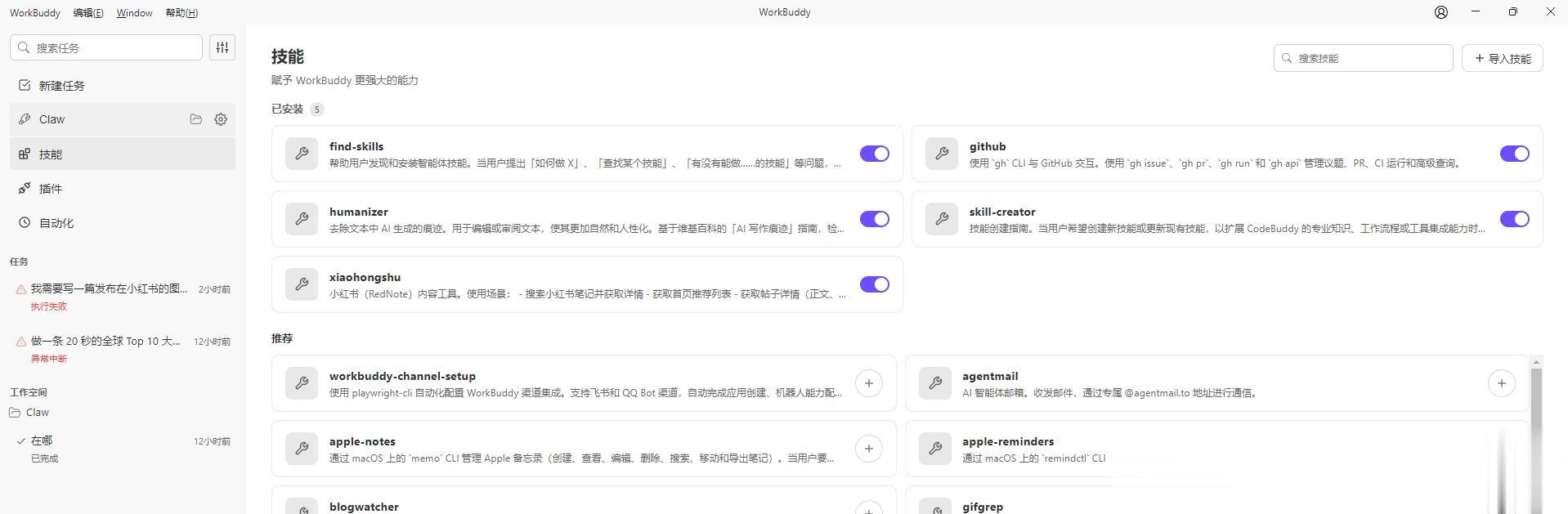Open the Claw folder icon
The height and width of the screenshot is (514, 1568).
click(196, 119)
